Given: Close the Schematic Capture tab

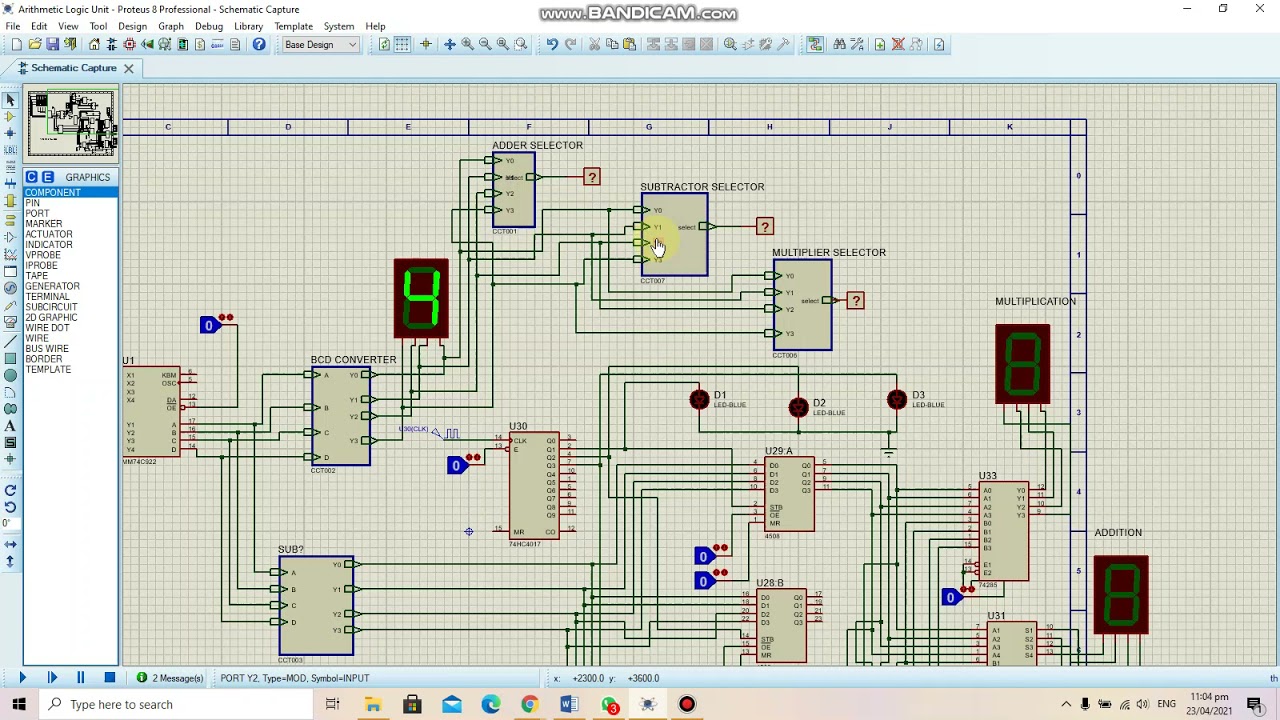Looking at the screenshot, I should (x=128, y=68).
